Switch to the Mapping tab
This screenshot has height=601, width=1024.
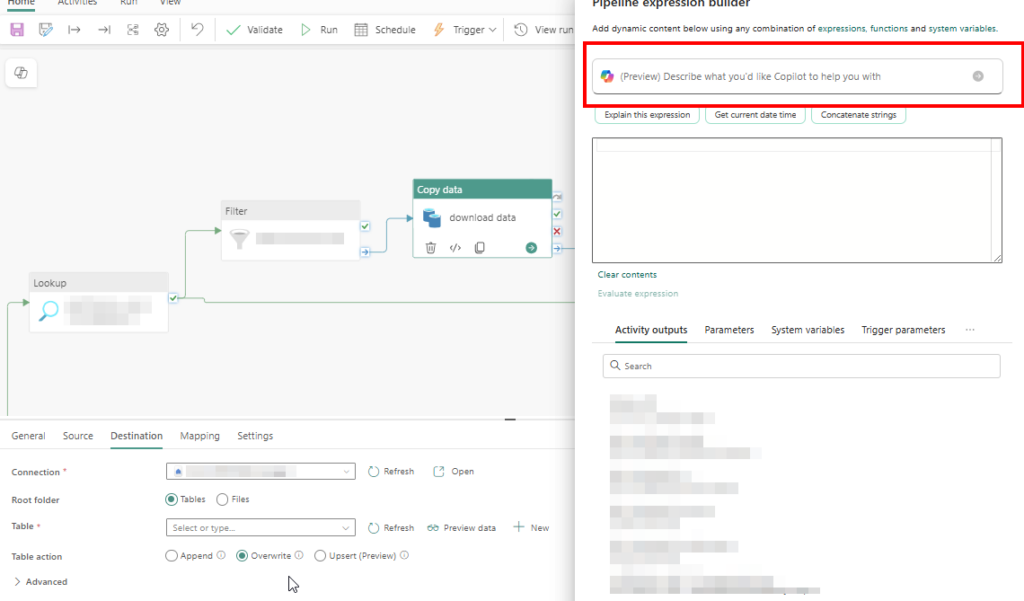(200, 436)
